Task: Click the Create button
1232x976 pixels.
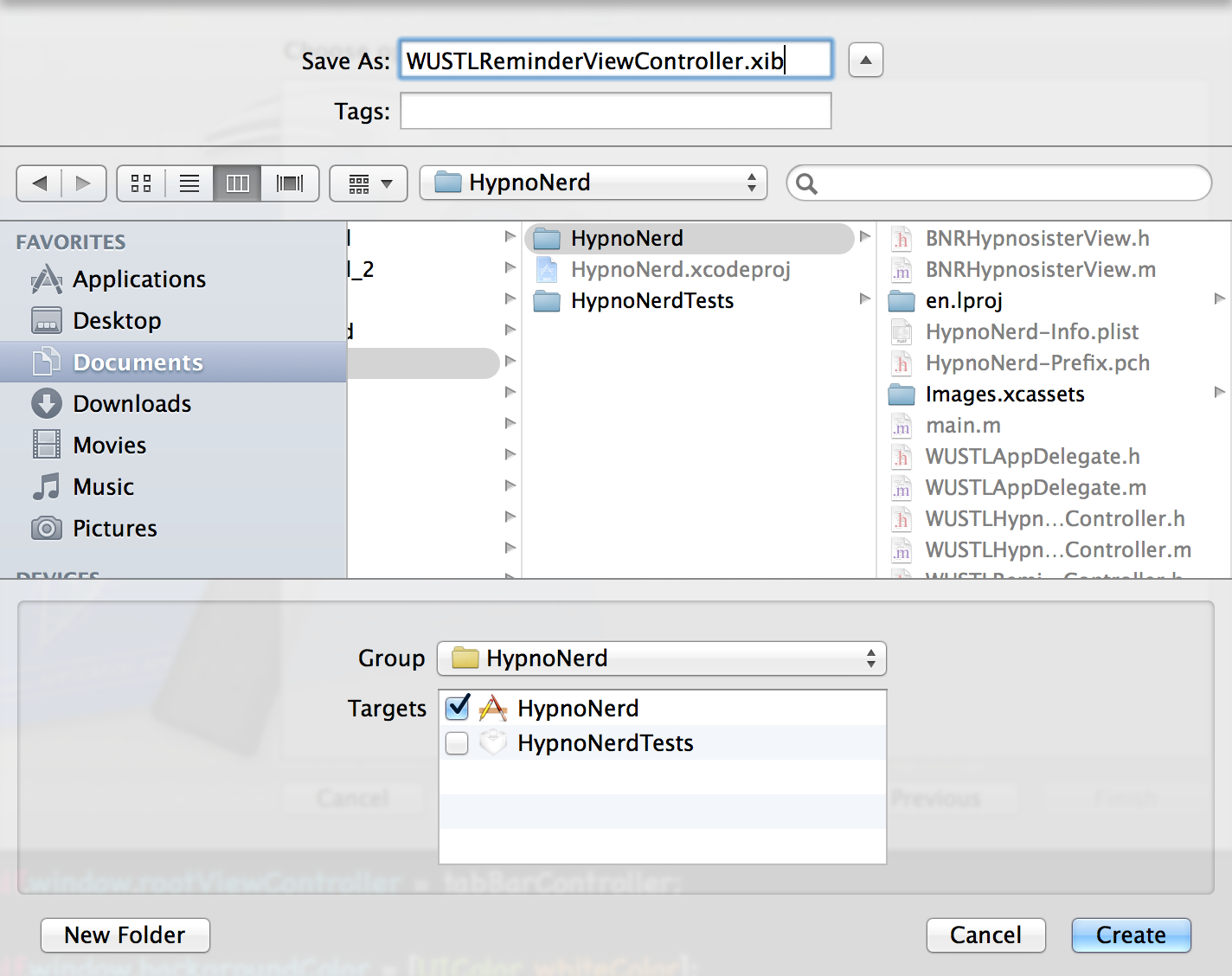Action: click(x=1131, y=935)
